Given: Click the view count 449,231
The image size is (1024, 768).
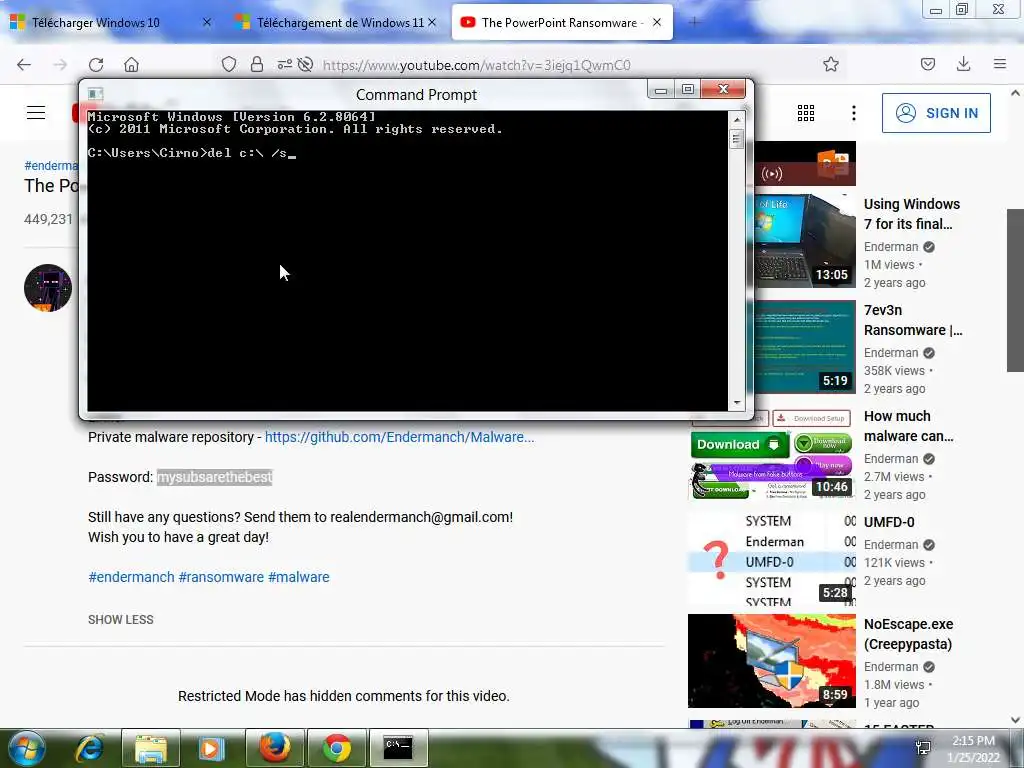Looking at the screenshot, I should [x=48, y=219].
